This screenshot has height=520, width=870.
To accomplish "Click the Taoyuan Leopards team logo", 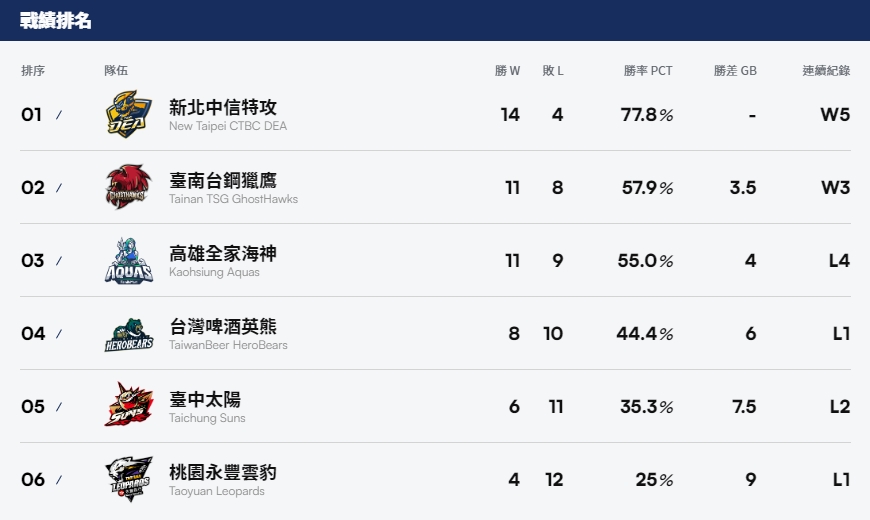I will click(x=129, y=479).
